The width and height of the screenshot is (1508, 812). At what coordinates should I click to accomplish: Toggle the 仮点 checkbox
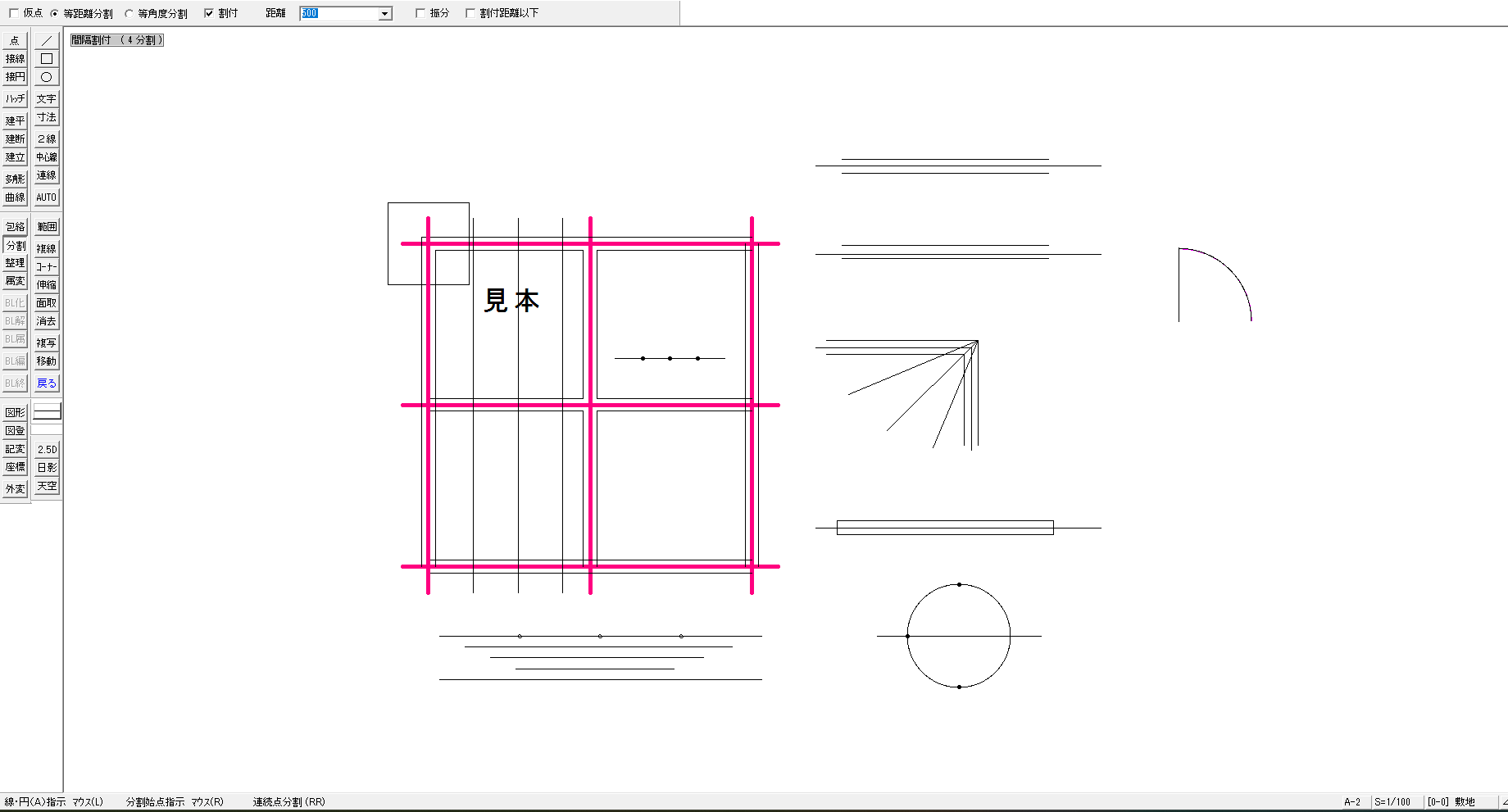click(x=14, y=13)
